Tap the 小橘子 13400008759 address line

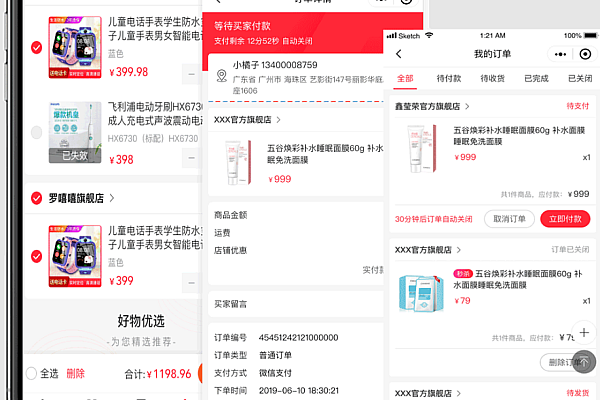pyautogui.click(x=275, y=65)
